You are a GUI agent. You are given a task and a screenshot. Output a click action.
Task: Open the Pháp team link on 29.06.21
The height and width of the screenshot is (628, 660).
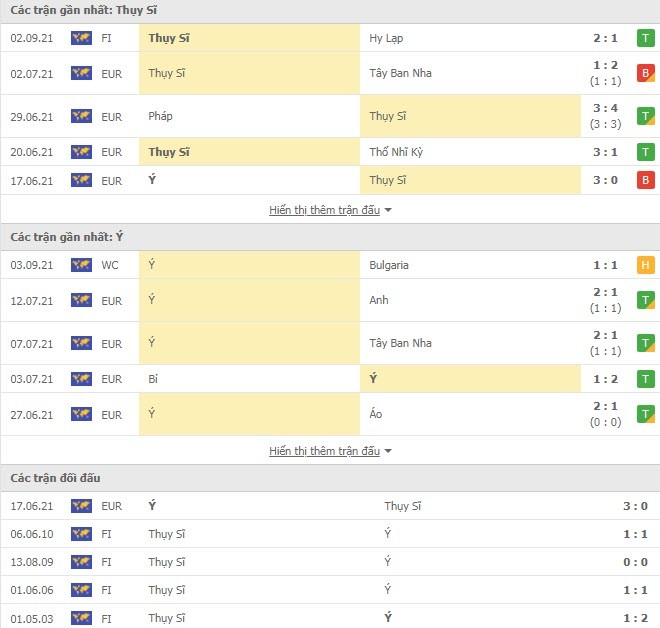(x=160, y=116)
